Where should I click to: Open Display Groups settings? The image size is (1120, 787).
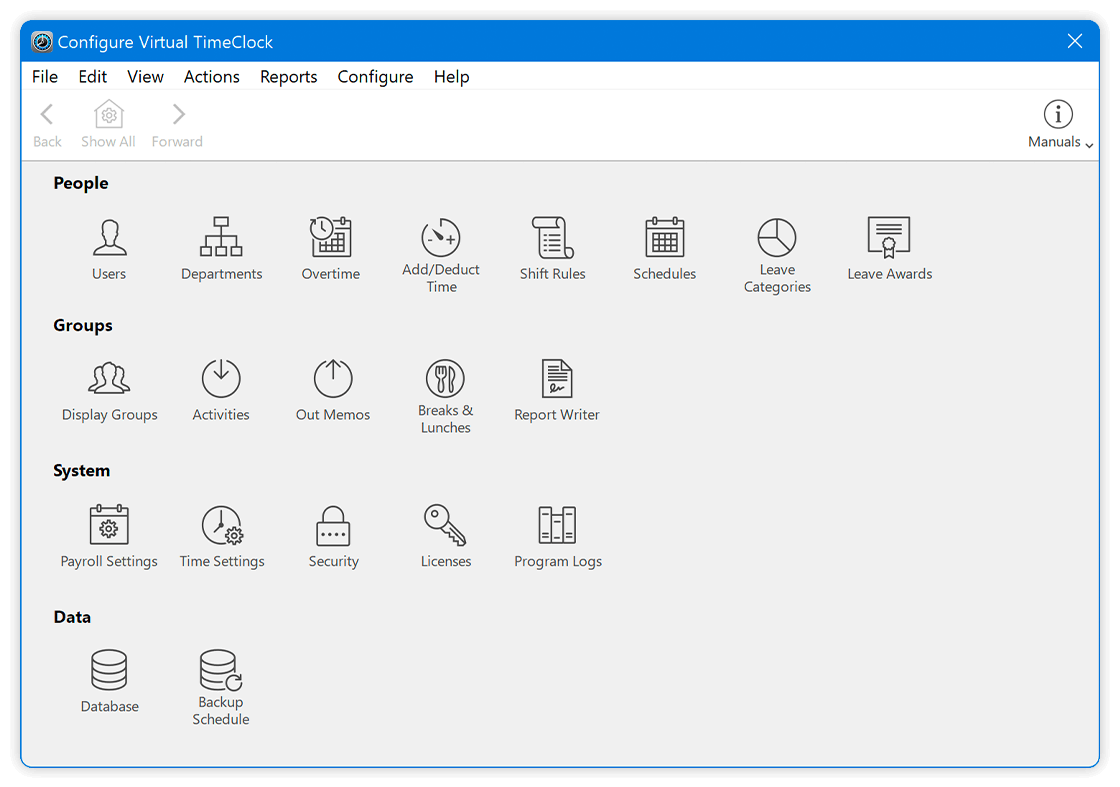pos(109,380)
